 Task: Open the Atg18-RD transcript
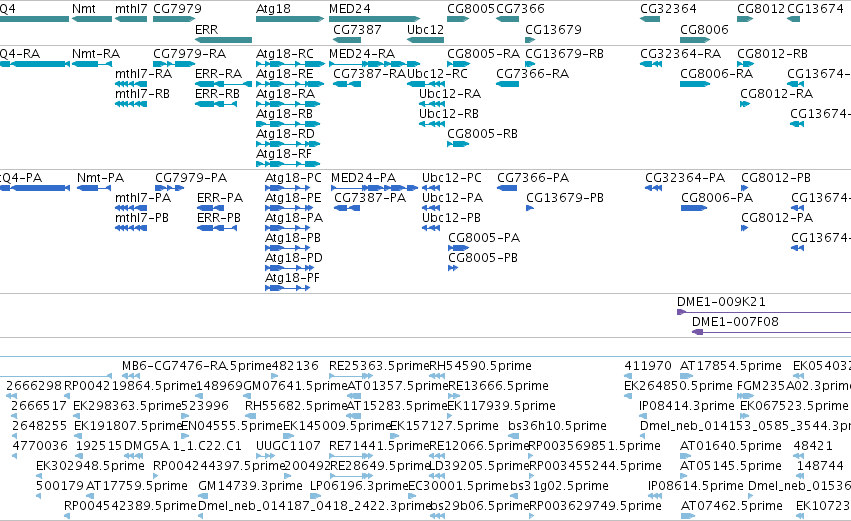coord(288,144)
